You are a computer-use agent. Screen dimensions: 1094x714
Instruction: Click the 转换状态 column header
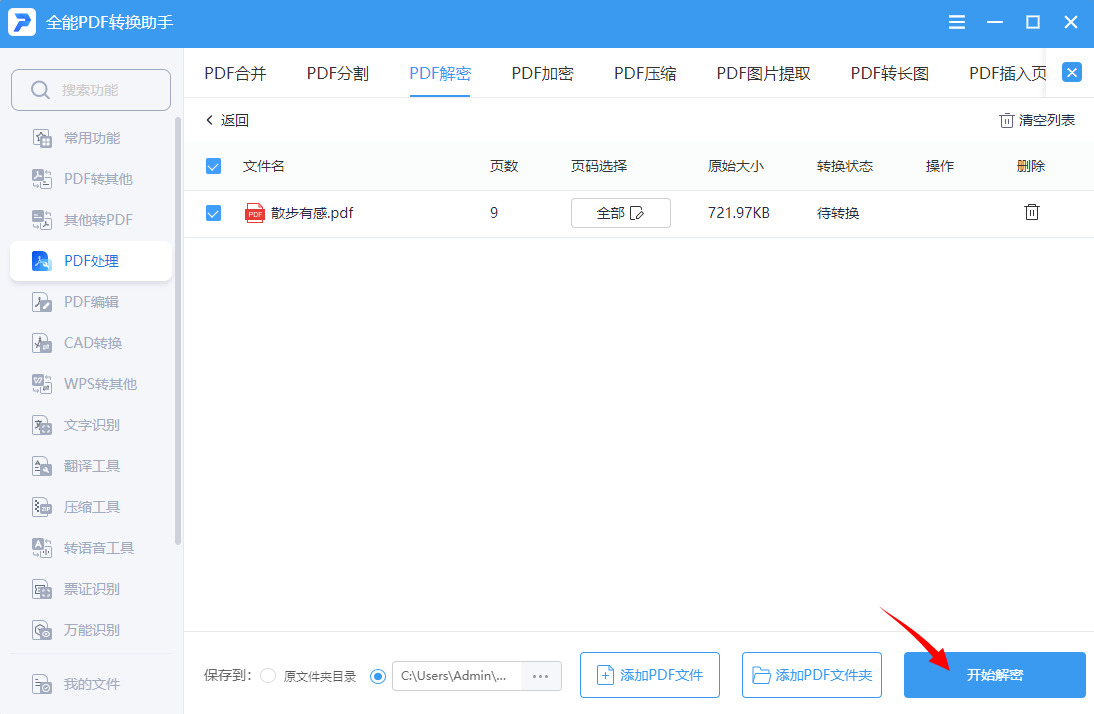pos(845,166)
